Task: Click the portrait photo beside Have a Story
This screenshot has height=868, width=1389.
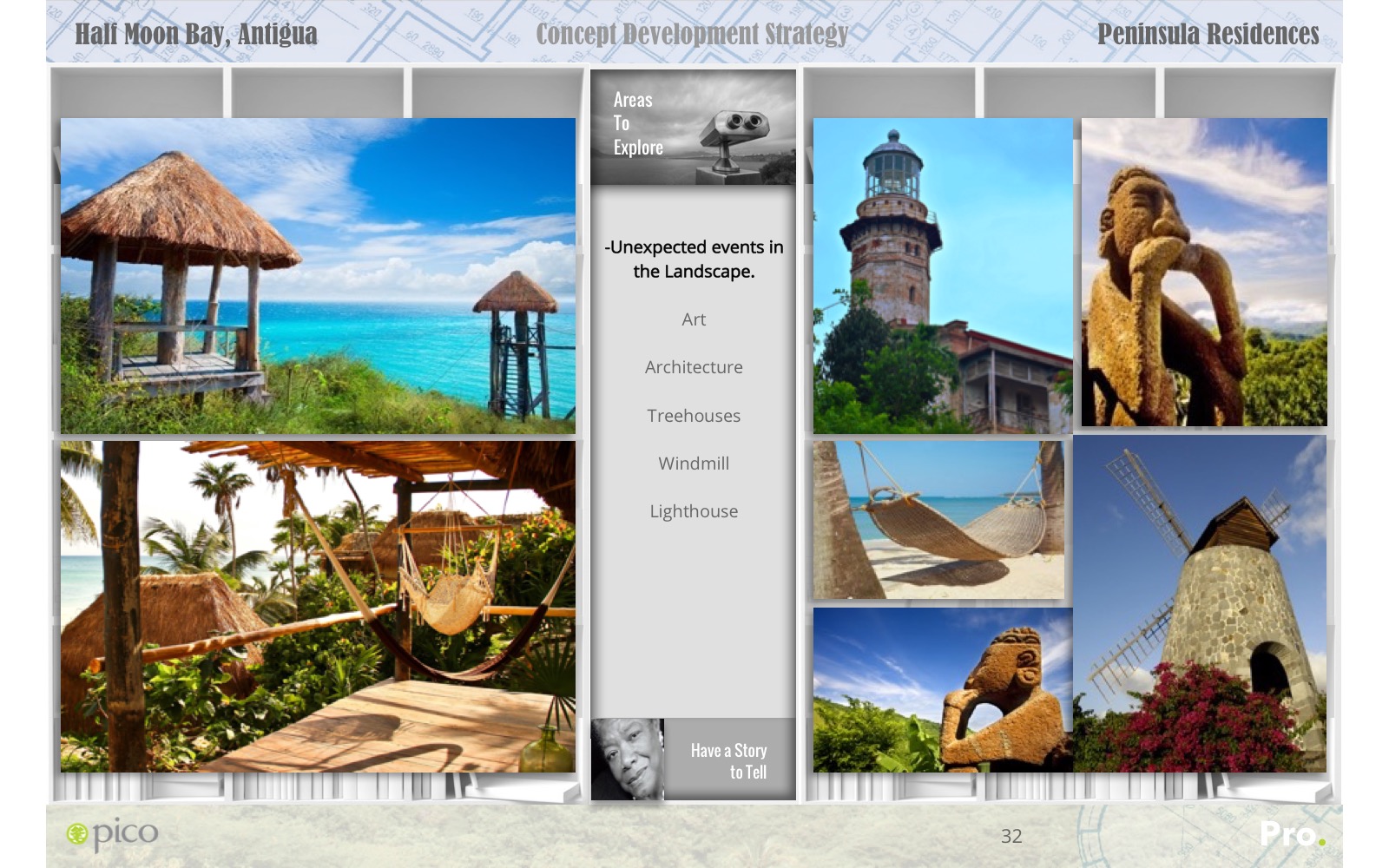Action: pyautogui.click(x=627, y=759)
